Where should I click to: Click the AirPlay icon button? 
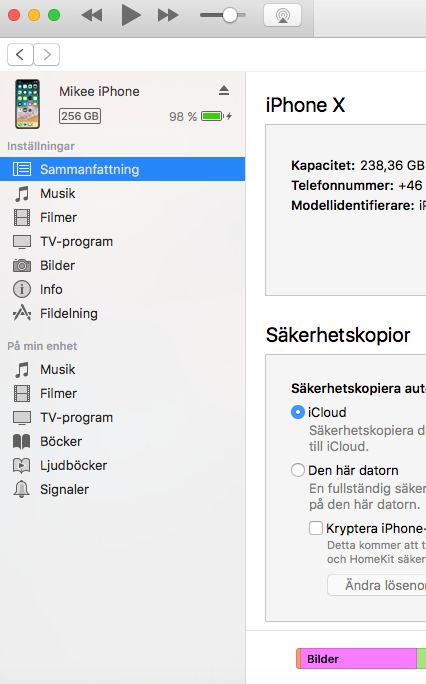point(283,16)
